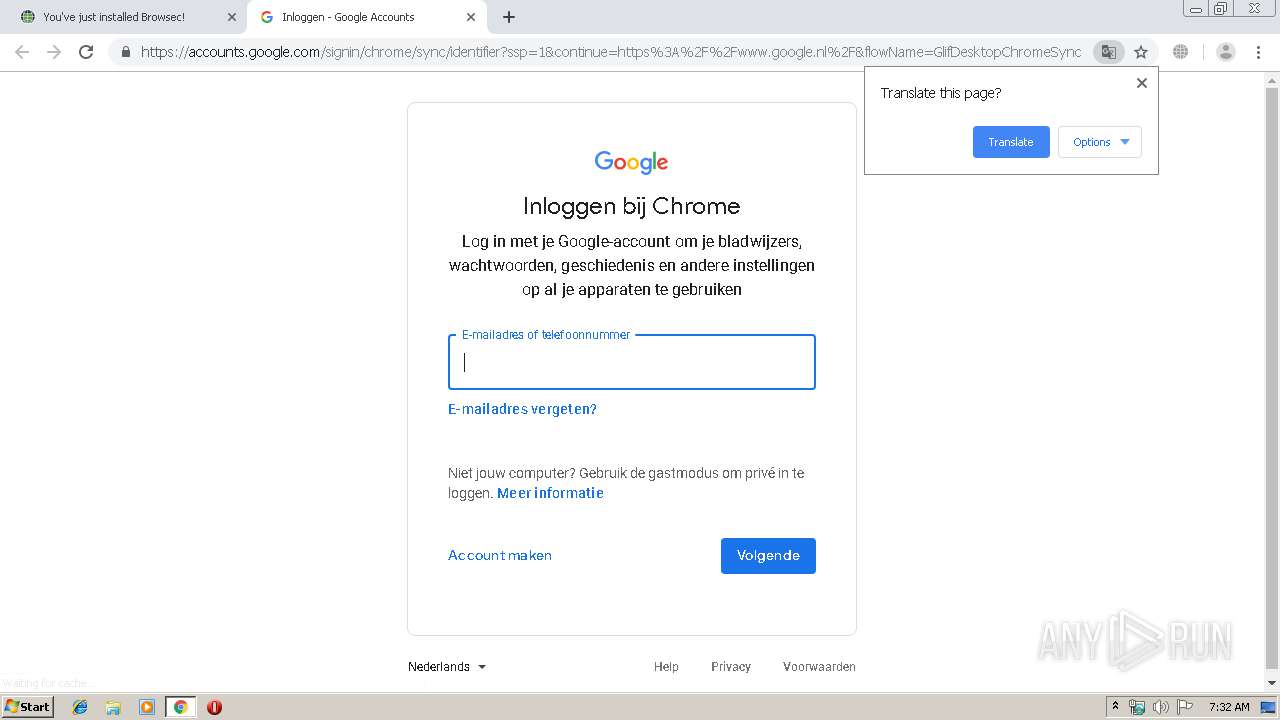Viewport: 1280px width, 720px height.
Task: Focus the E-mailadres of telefoonnummer field
Action: coord(632,362)
